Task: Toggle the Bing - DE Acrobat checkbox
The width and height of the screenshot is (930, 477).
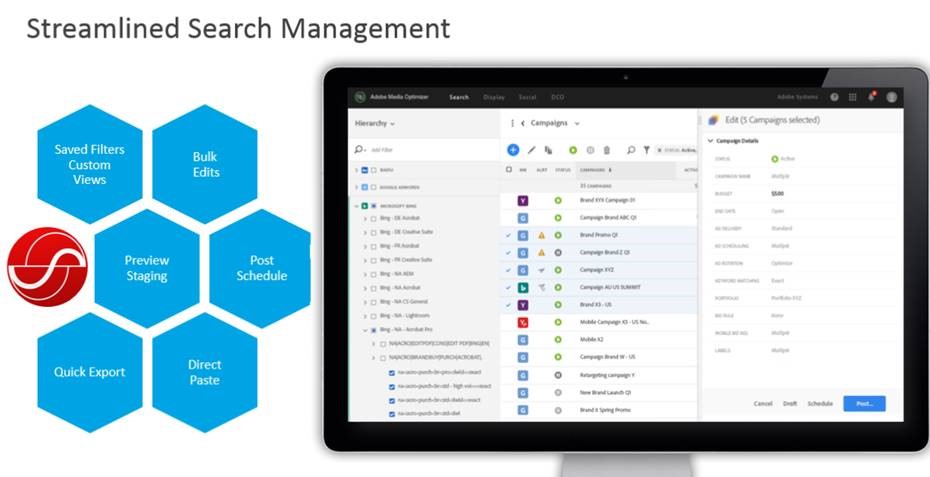Action: (373, 218)
